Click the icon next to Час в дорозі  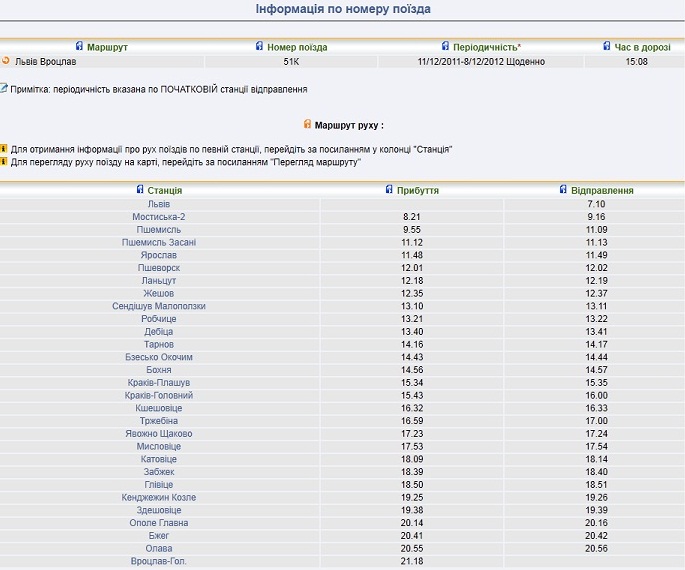coord(607,47)
